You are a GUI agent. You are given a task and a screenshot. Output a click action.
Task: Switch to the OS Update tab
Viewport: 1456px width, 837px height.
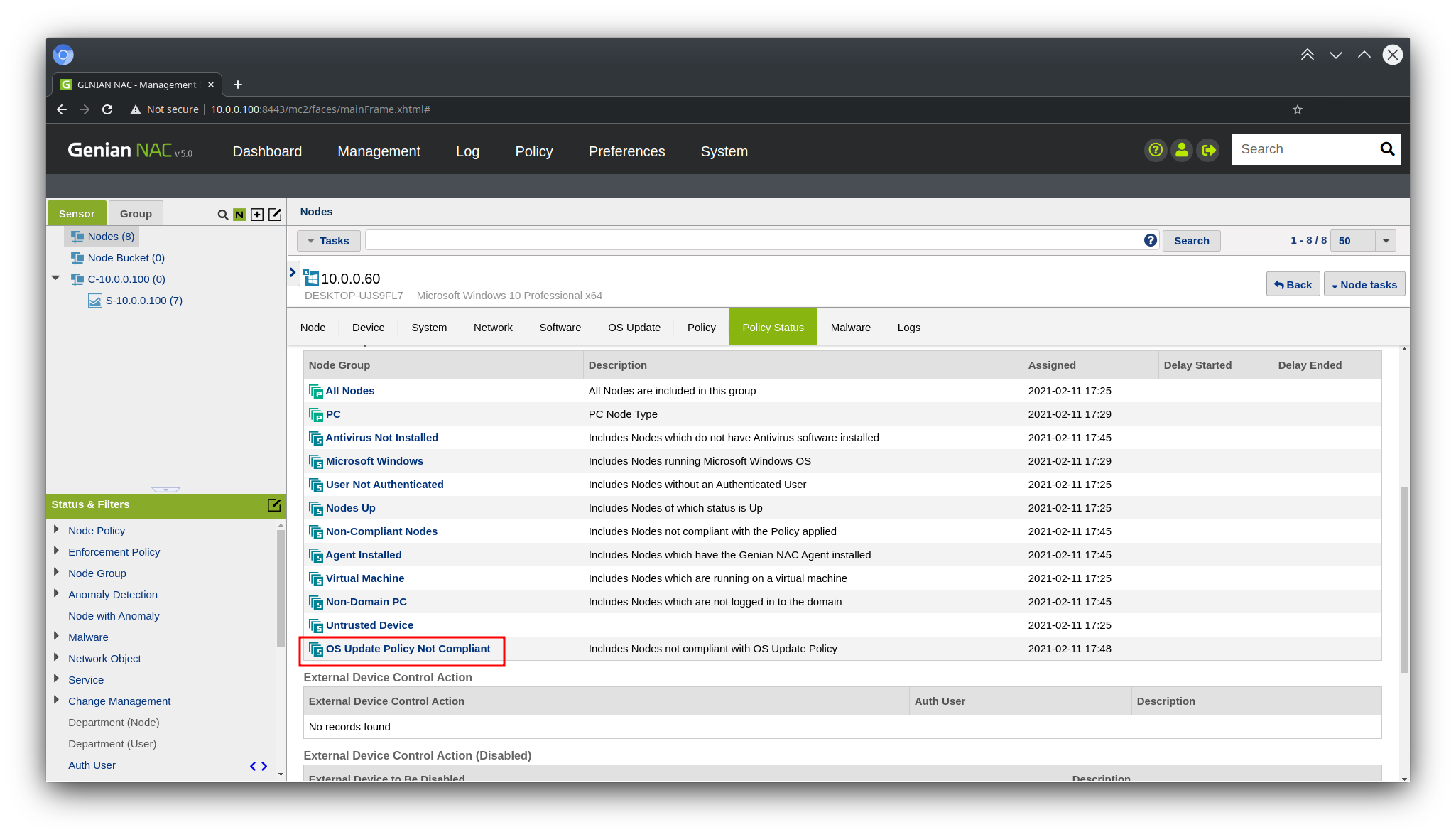634,328
